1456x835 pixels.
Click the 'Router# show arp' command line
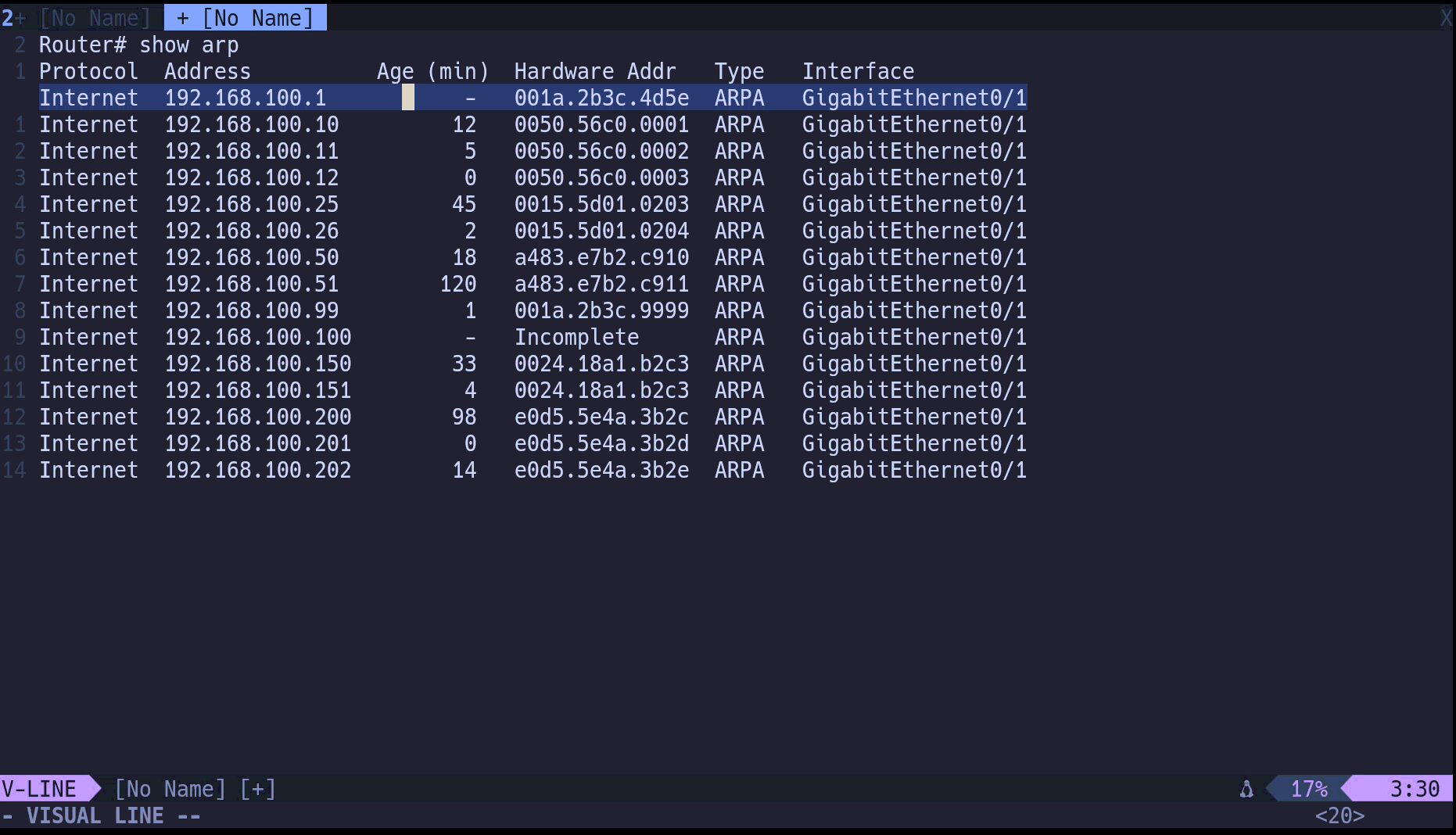tap(139, 45)
